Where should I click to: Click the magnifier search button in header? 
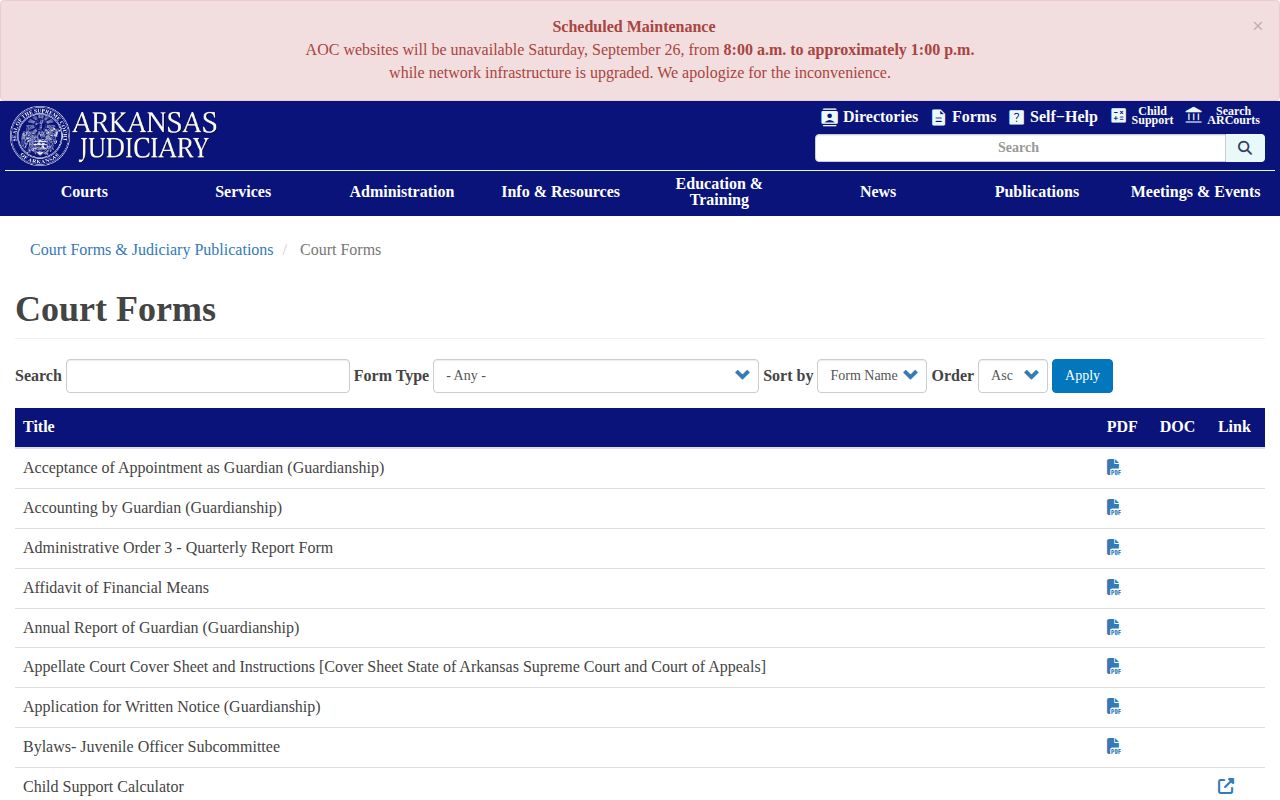pyautogui.click(x=1245, y=148)
